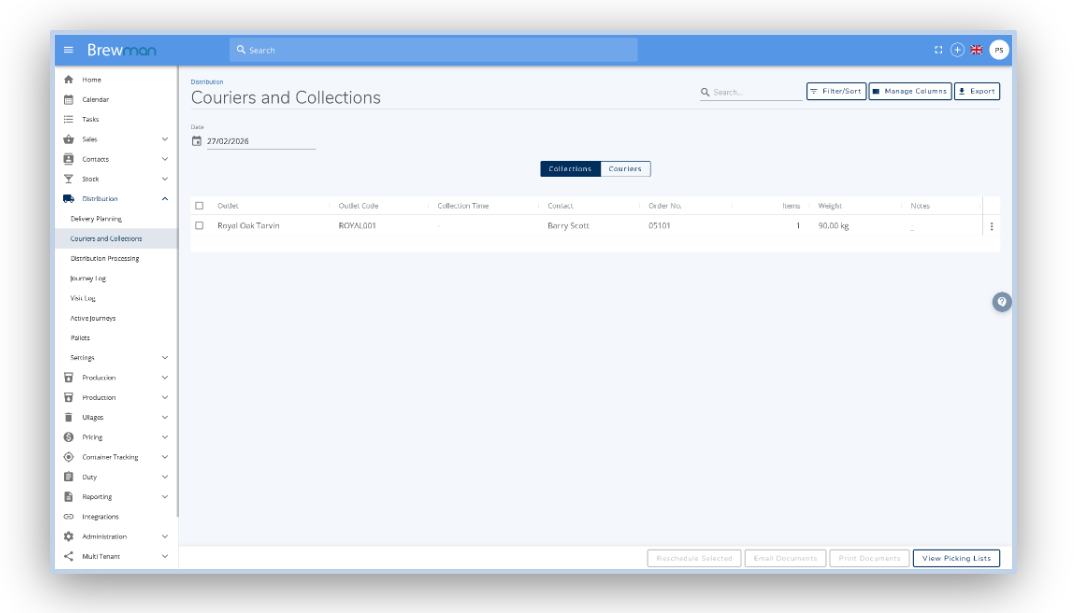This screenshot has height=613, width=1082.
Task: Click the fullscreen icon in header
Action: (938, 50)
